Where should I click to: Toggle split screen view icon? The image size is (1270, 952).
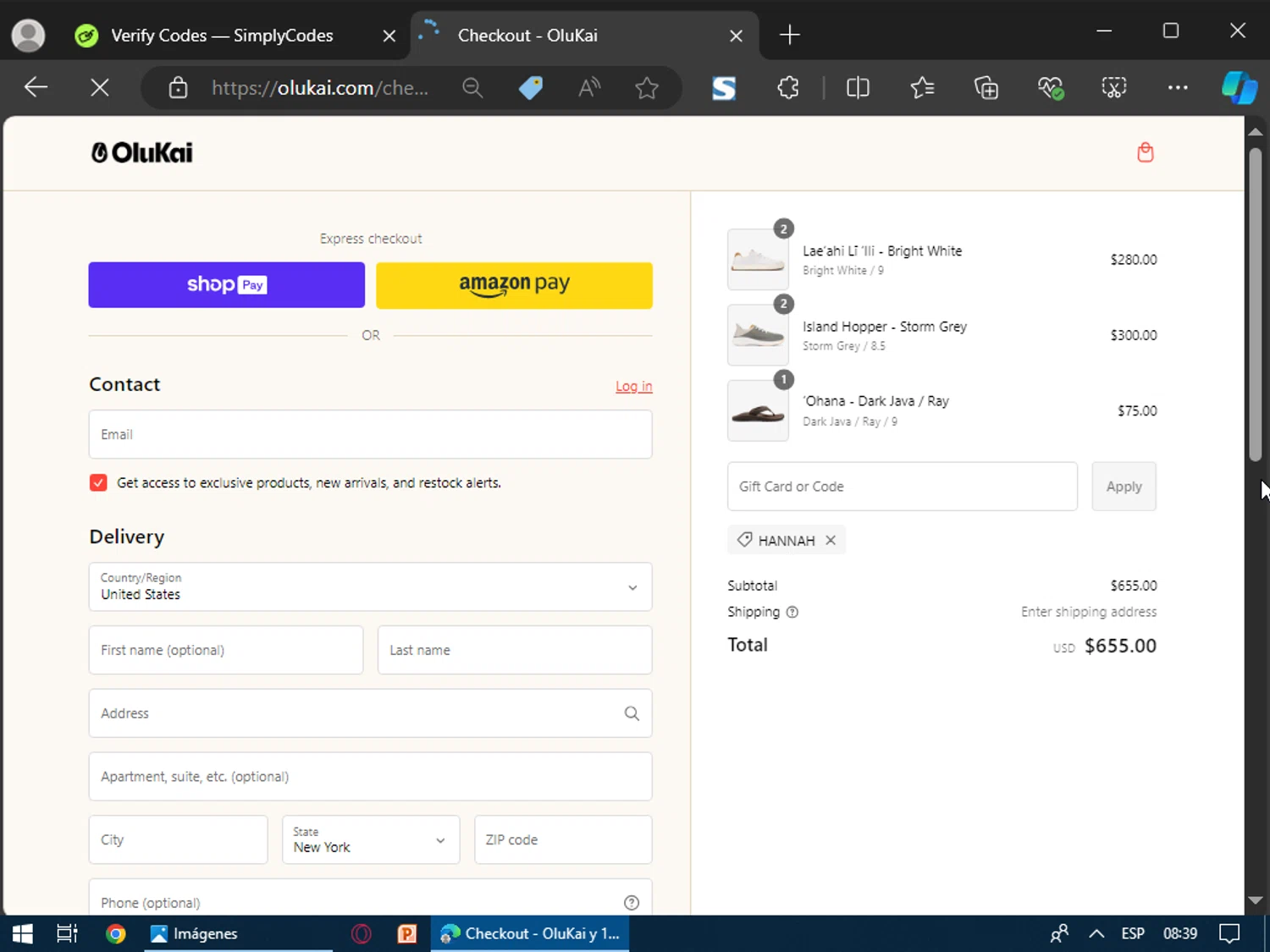[x=858, y=87]
